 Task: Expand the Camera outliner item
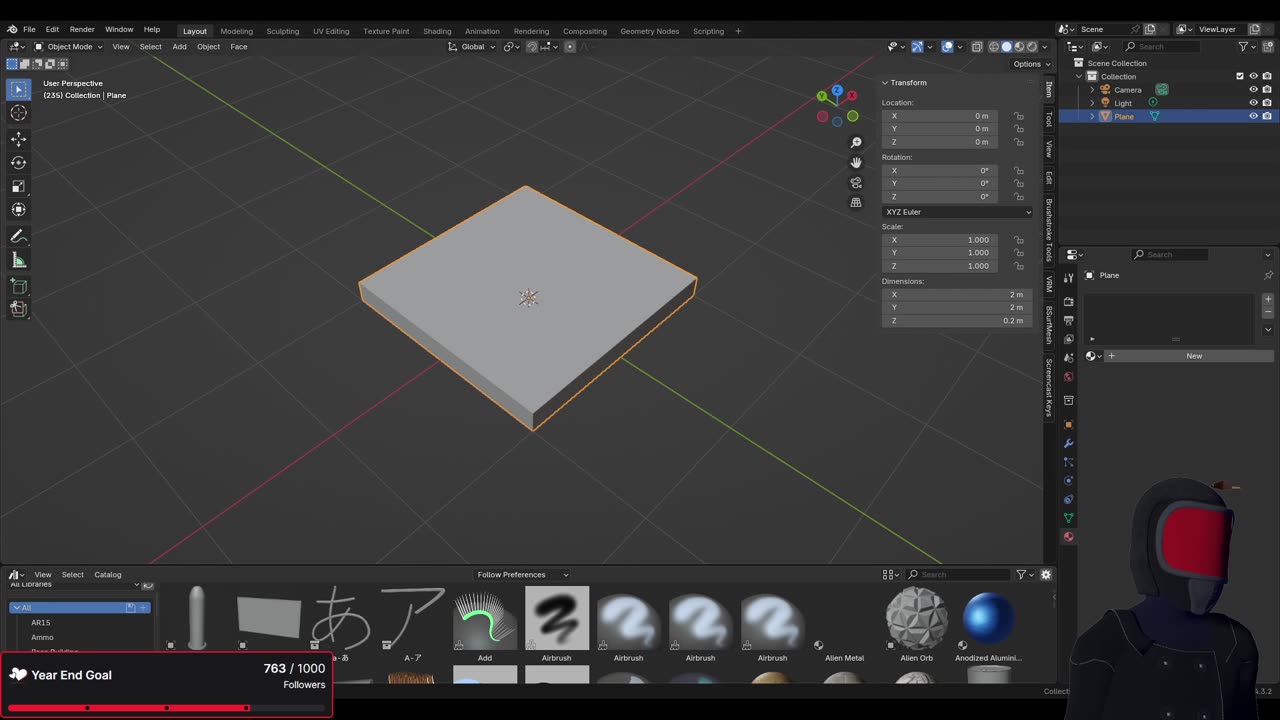(1092, 90)
